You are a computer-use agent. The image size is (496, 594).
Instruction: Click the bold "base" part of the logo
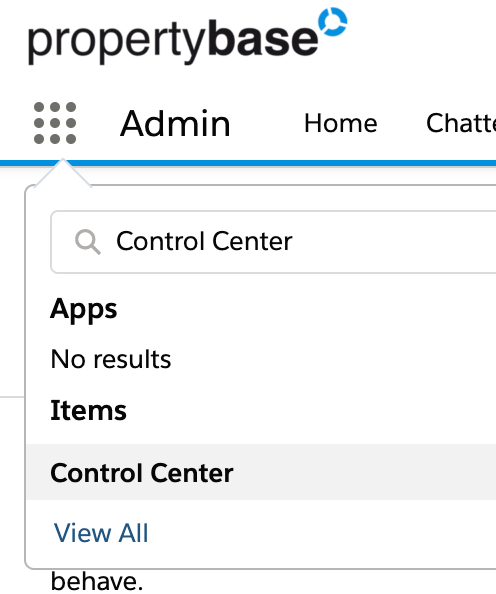[263, 38]
